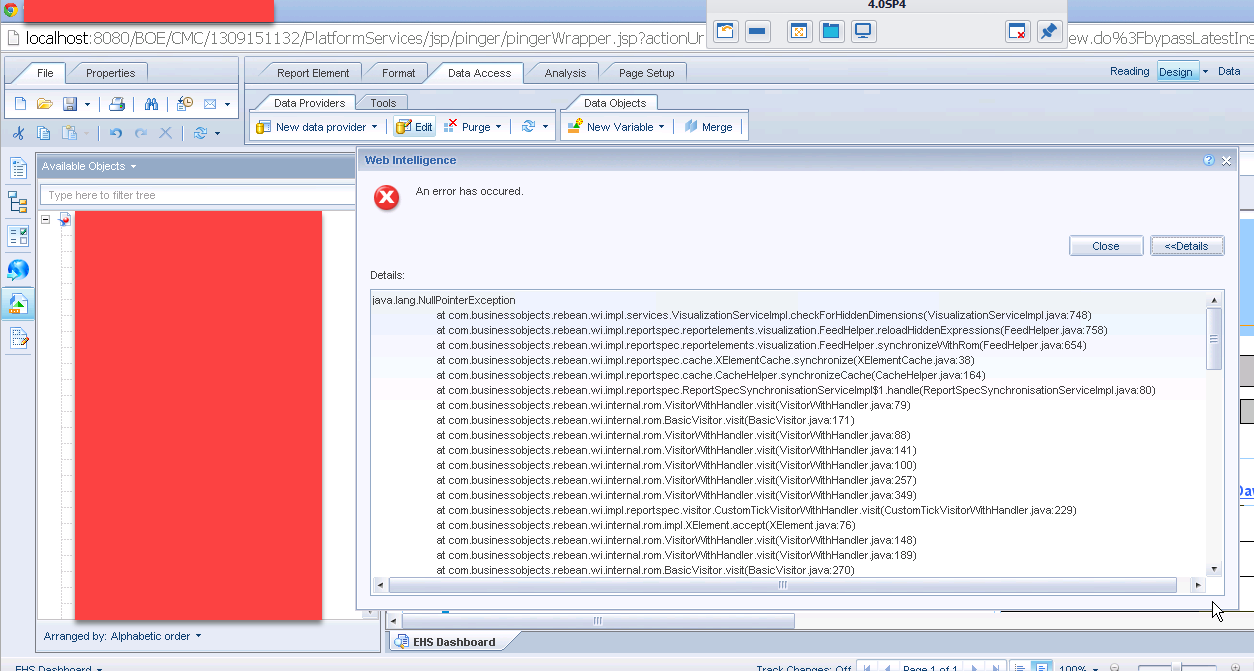This screenshot has width=1254, height=671.
Task: Click the fit-to-window icon in 4.0SP4 bar
Action: click(x=798, y=31)
